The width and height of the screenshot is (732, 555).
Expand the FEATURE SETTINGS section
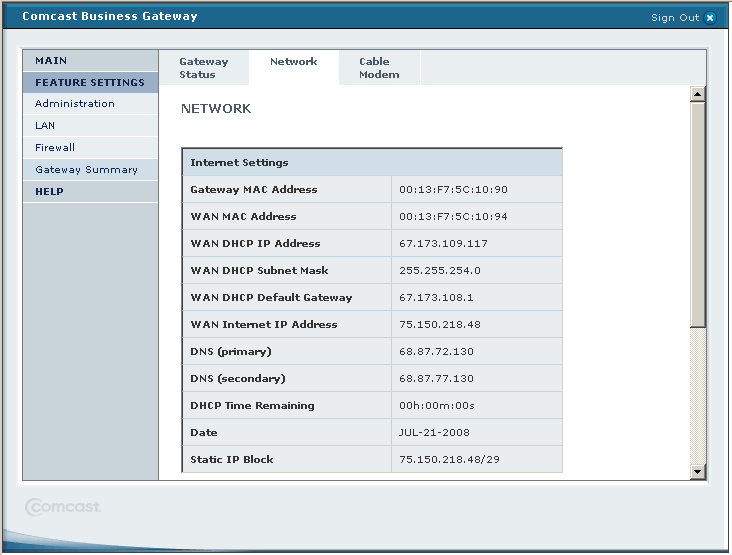90,83
